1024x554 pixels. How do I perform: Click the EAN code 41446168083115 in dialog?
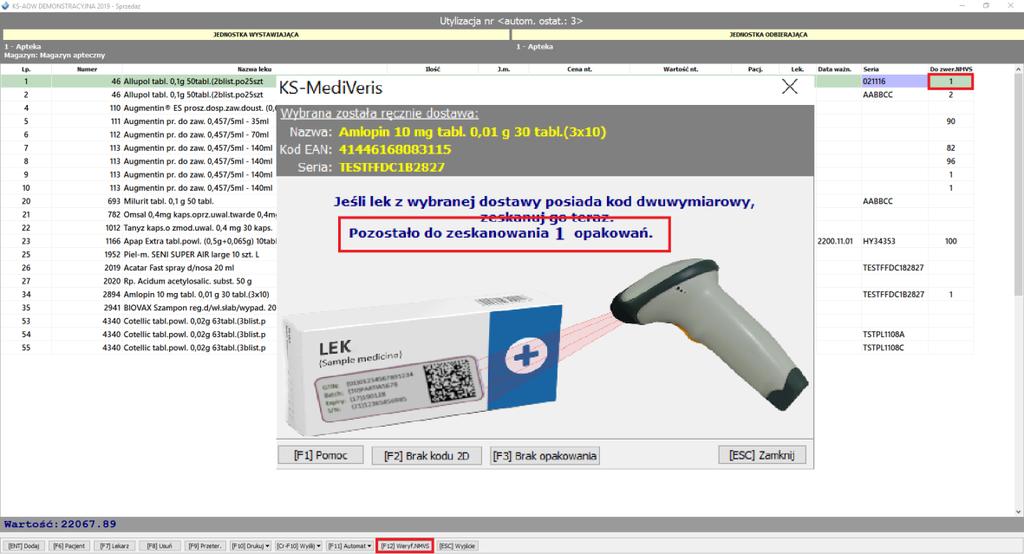pos(395,149)
